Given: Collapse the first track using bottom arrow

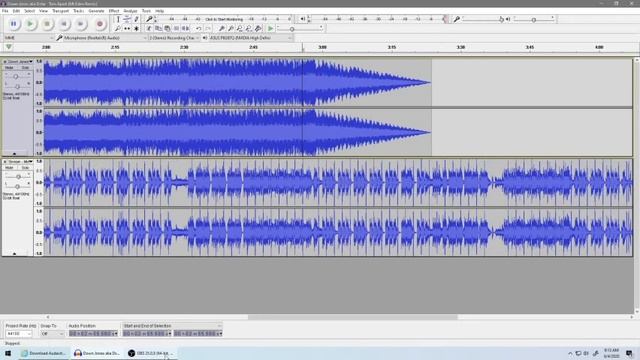Looking at the screenshot, I should [x=15, y=153].
